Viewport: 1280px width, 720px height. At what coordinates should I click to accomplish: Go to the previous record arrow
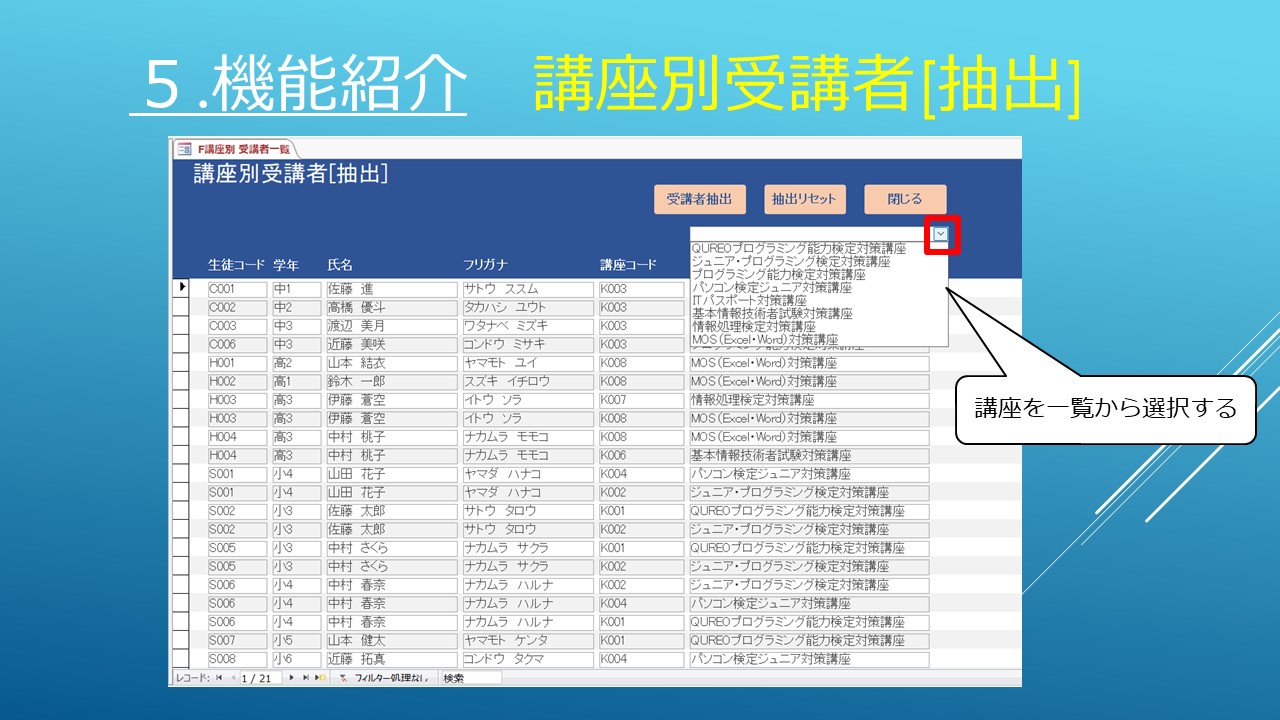(x=234, y=678)
